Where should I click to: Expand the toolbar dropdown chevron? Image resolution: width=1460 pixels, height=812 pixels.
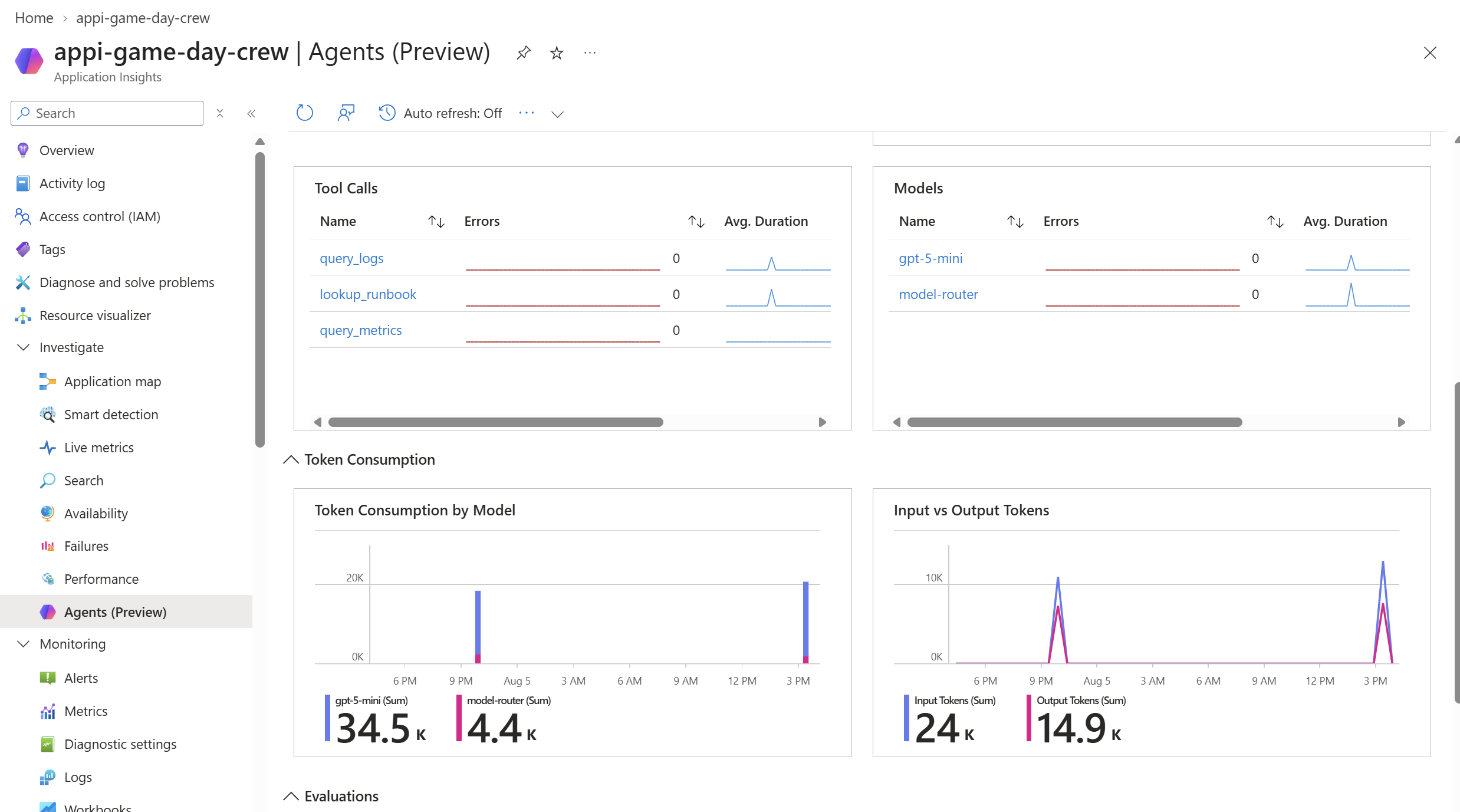[x=557, y=114]
